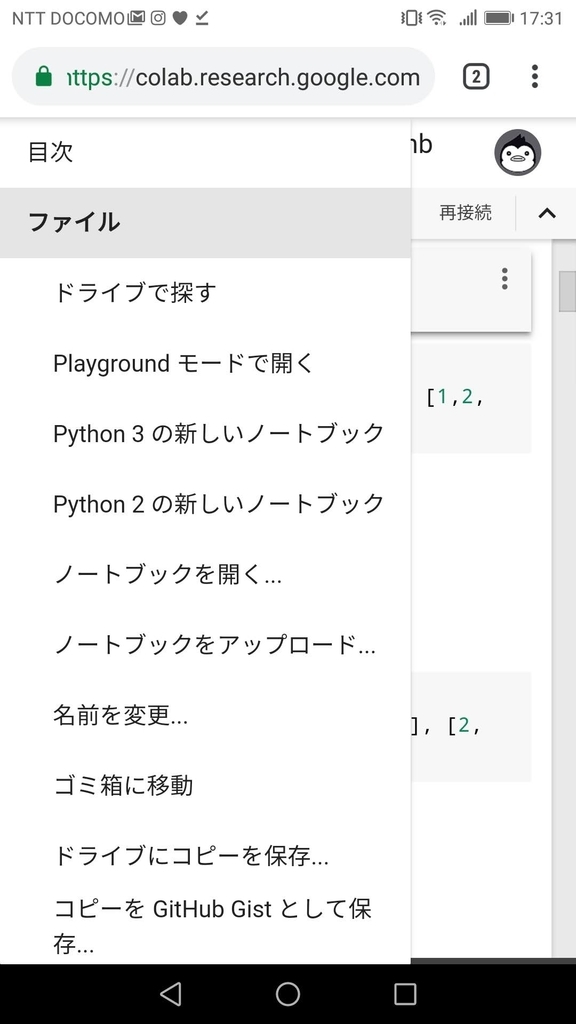Tap the Android home button
The height and width of the screenshot is (1024, 576).
287,994
